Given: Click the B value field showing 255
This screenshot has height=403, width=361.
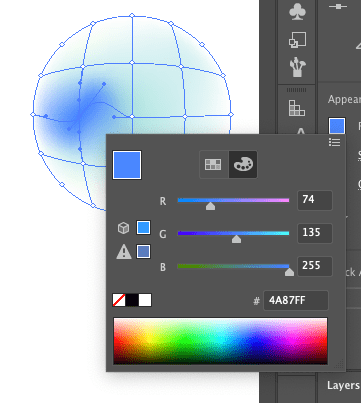Looking at the screenshot, I should [x=315, y=266].
